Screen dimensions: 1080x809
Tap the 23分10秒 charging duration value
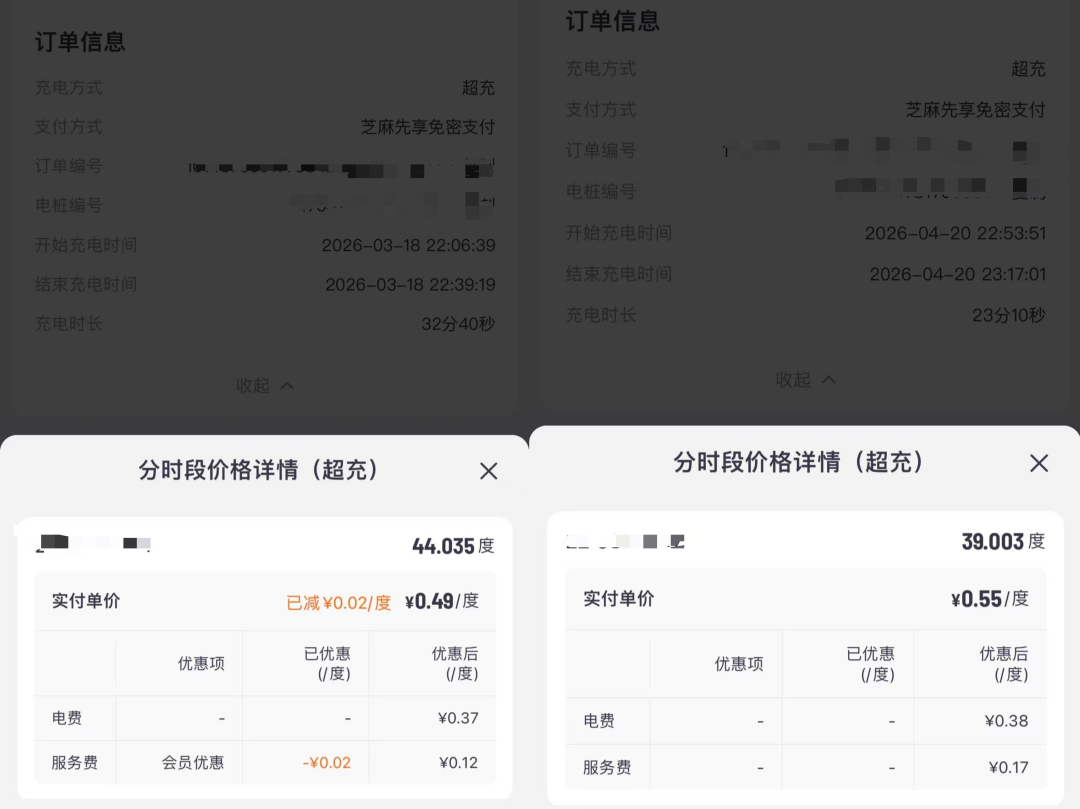pyautogui.click(x=1008, y=315)
